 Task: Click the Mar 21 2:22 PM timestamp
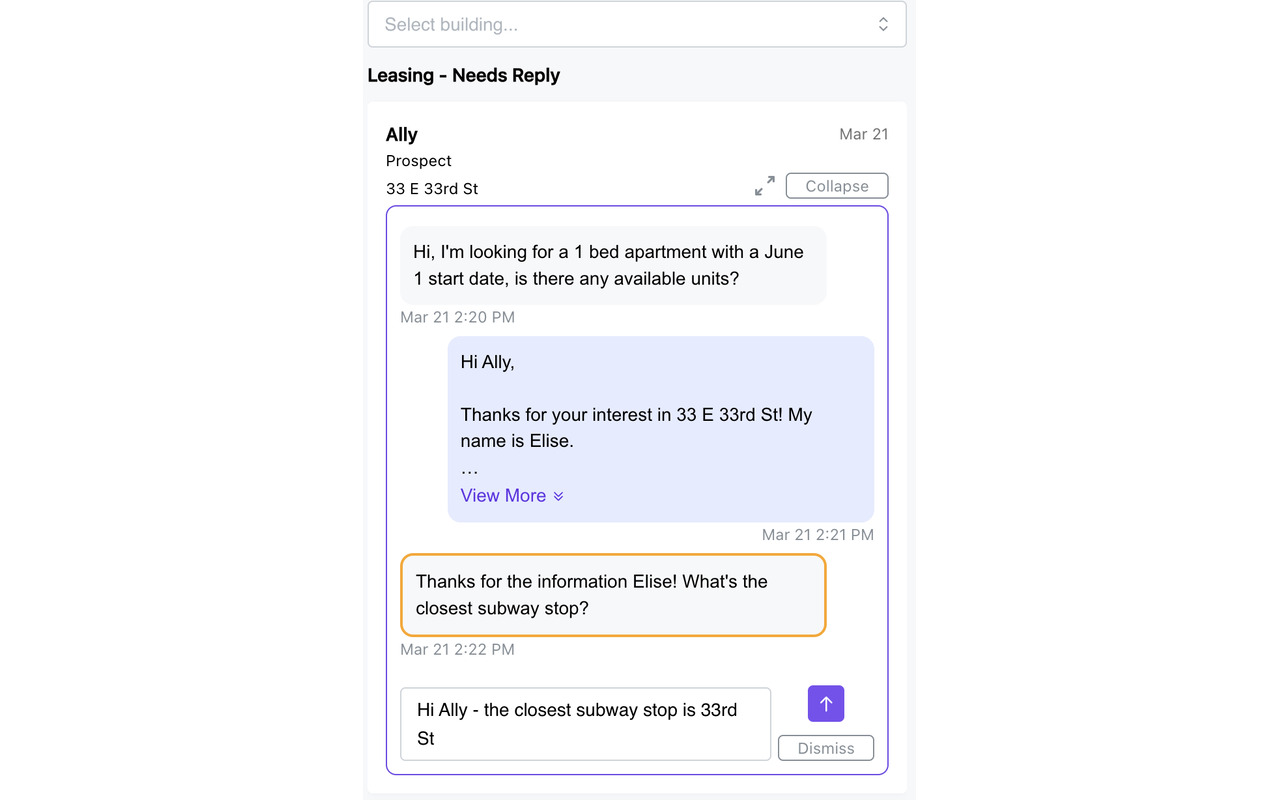[x=458, y=650]
